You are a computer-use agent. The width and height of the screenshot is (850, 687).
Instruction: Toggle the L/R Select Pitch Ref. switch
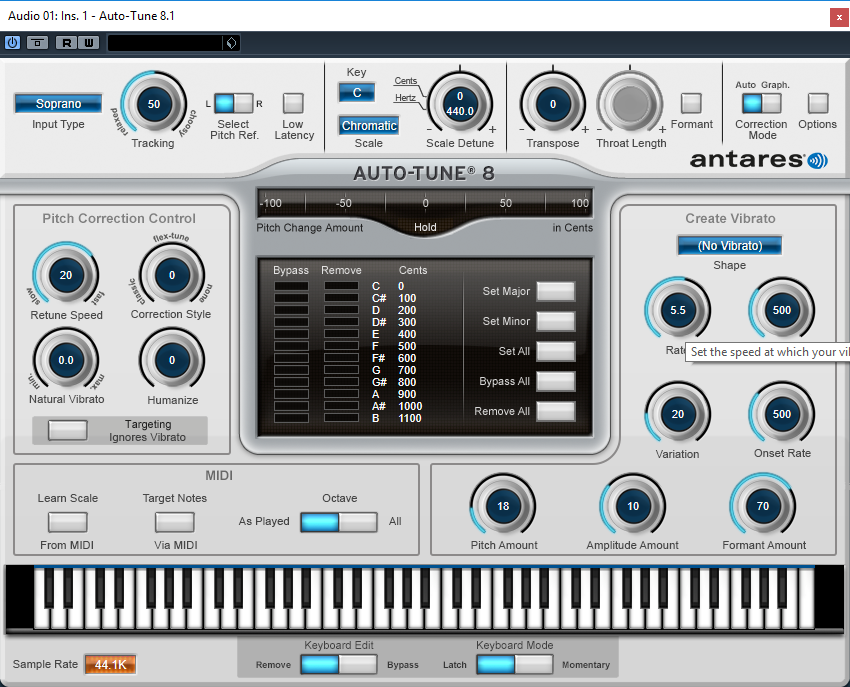pos(234,103)
